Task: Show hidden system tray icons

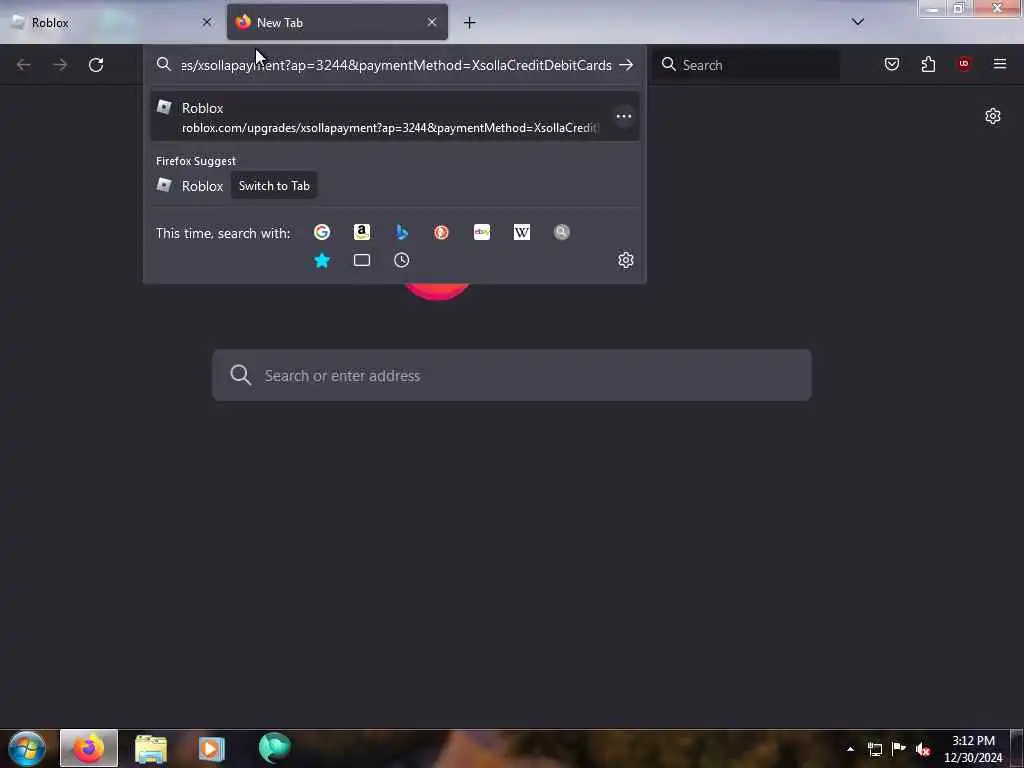Action: point(850,749)
